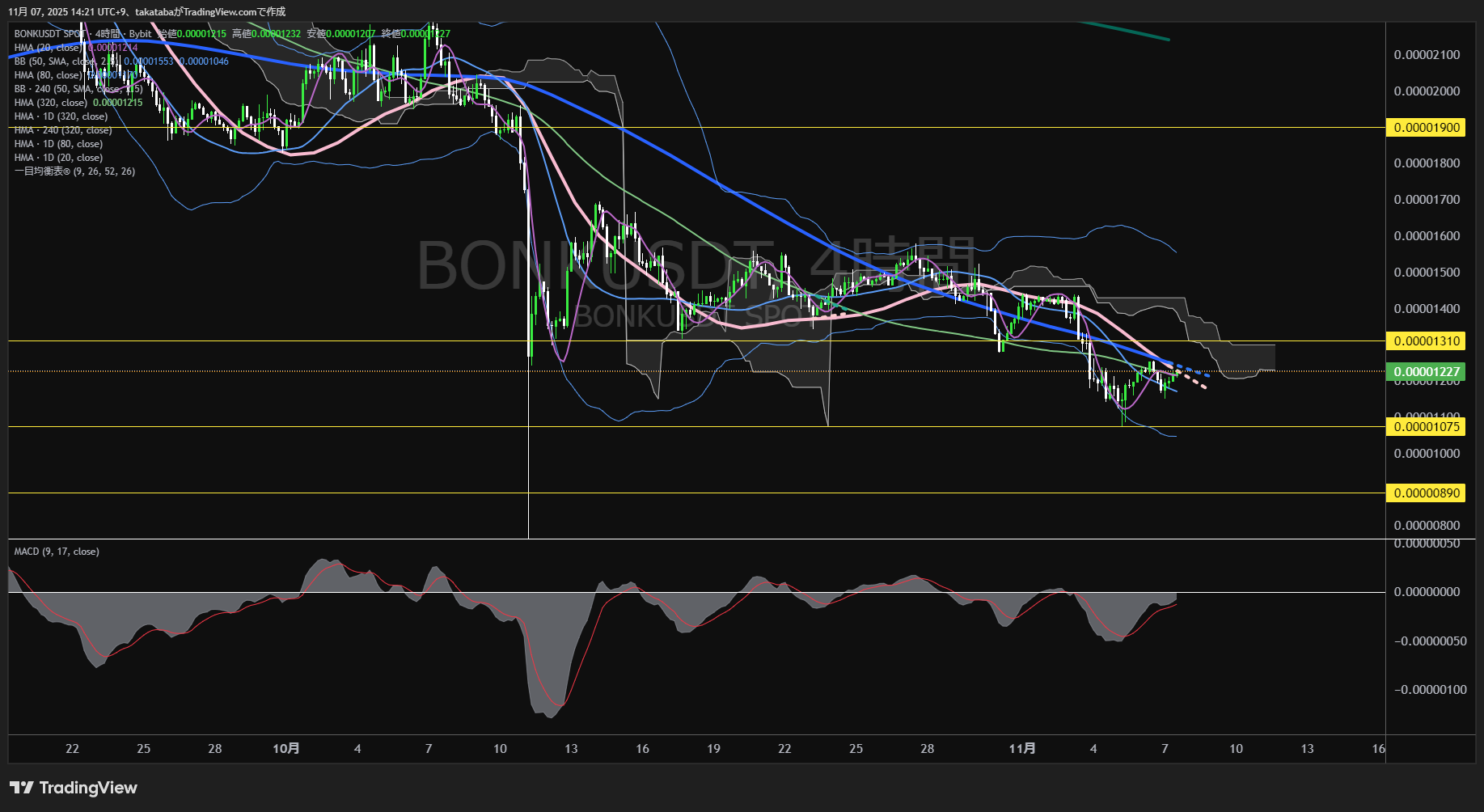The image size is (1484, 812).
Task: Click the 10月 label on the time axis
Action: [x=286, y=749]
